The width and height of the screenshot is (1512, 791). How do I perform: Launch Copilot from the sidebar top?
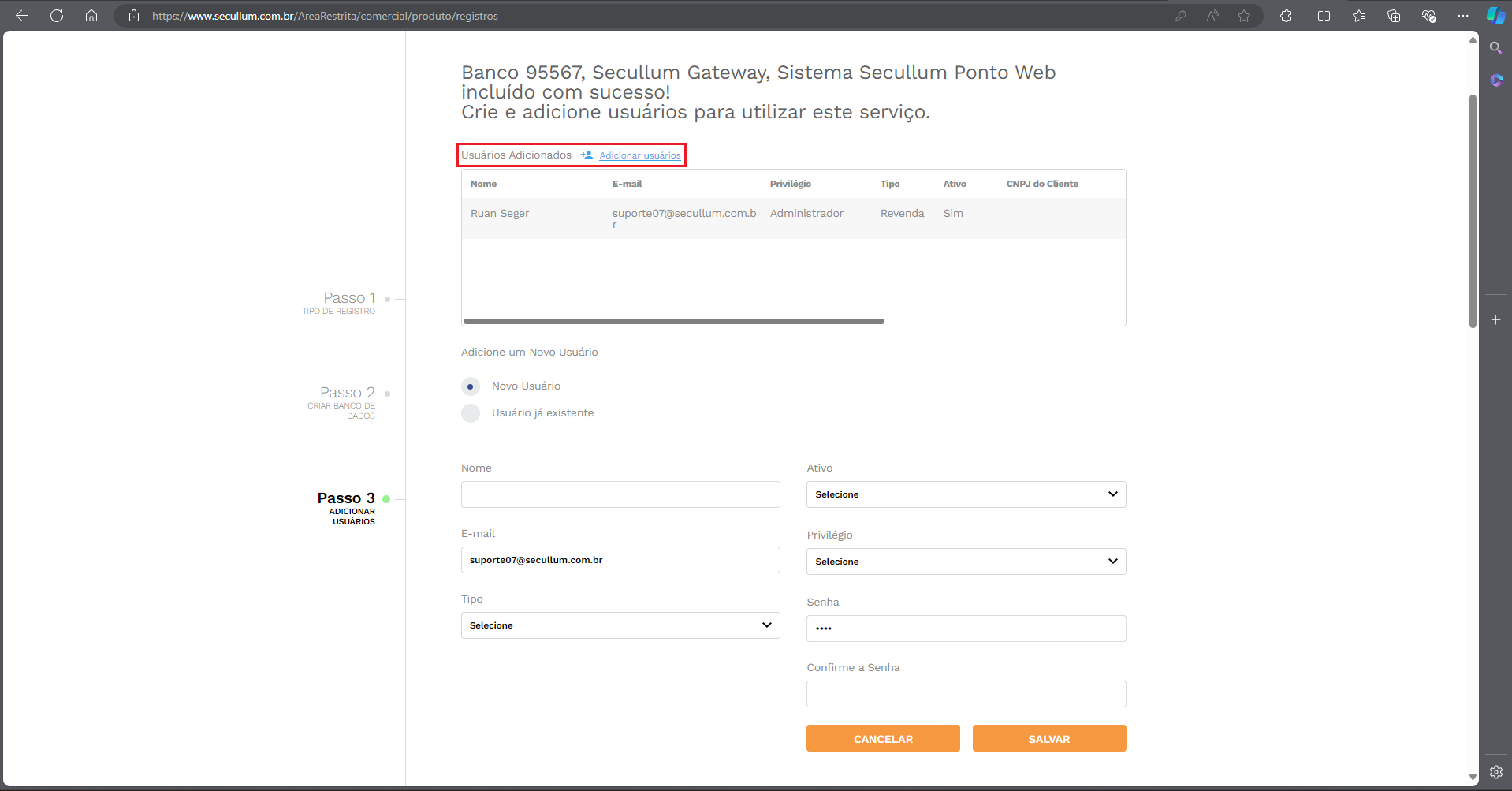pos(1495,16)
